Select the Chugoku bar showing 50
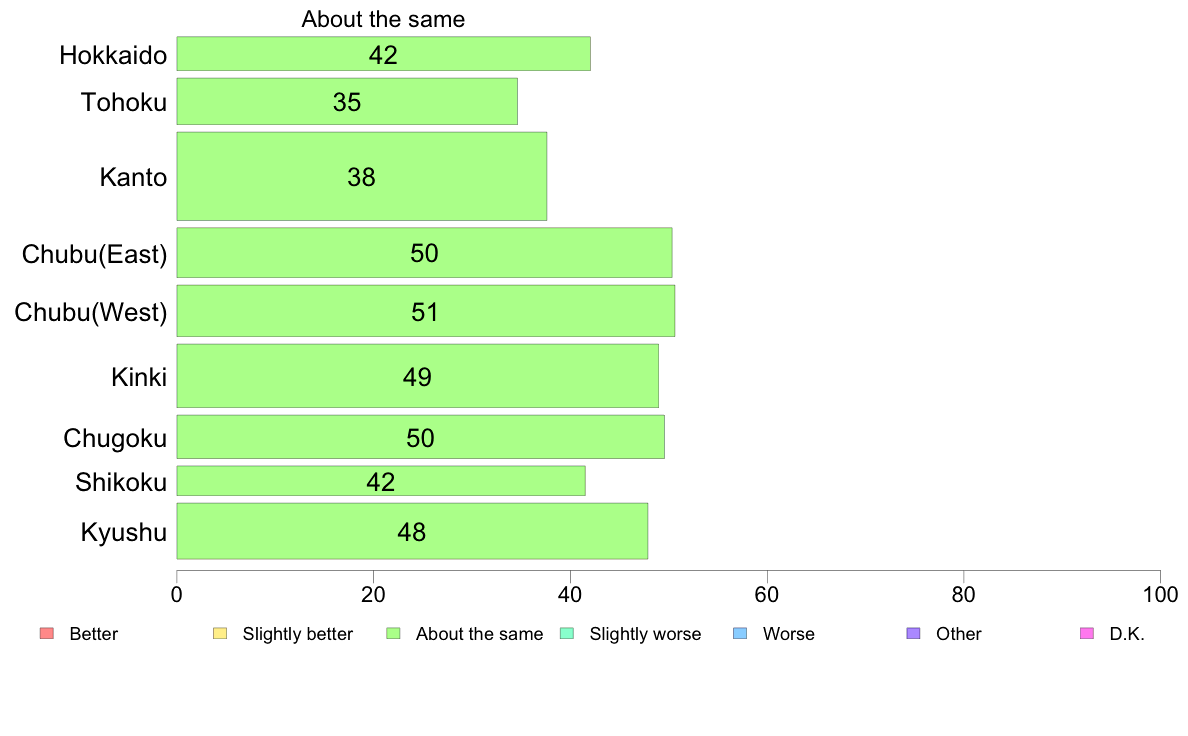This screenshot has width=1188, height=736. tap(420, 437)
